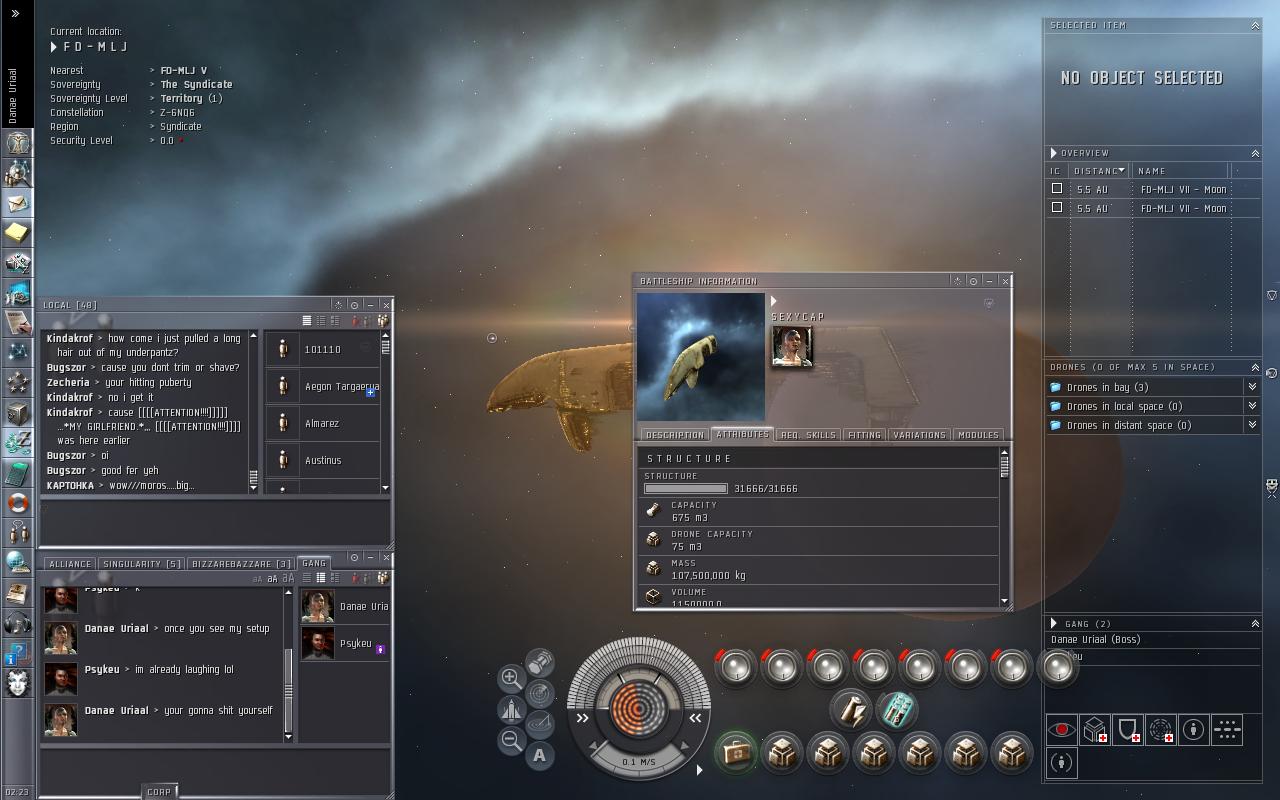Open the headphones jukebox icon
Screen dimensions: 1280x800
[x=18, y=623]
